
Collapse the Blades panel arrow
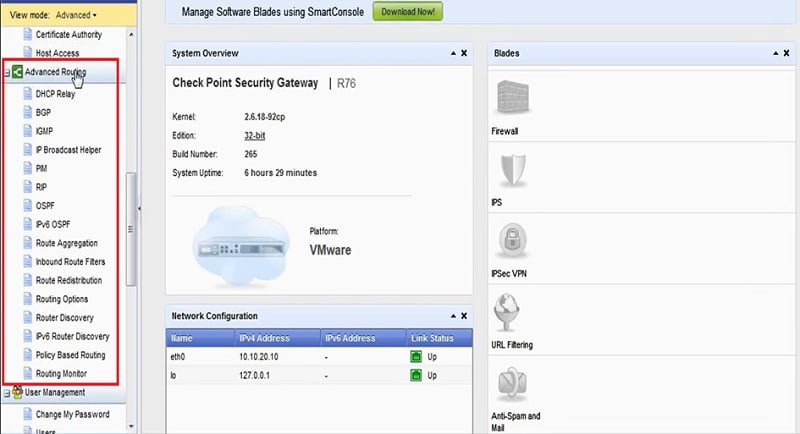[x=776, y=53]
